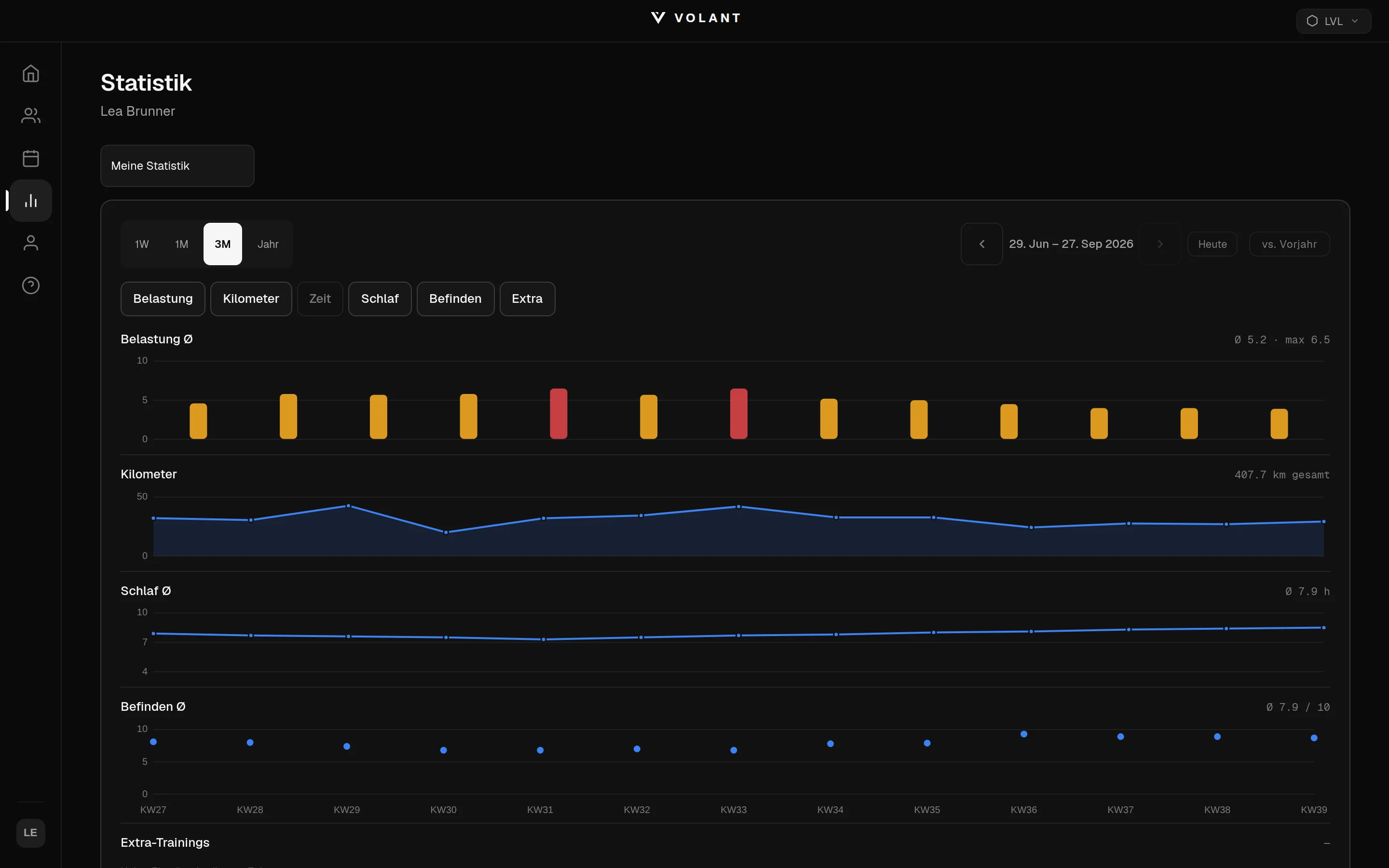Image resolution: width=1389 pixels, height=868 pixels.
Task: Toggle the Extra chart filter
Action: (x=527, y=299)
